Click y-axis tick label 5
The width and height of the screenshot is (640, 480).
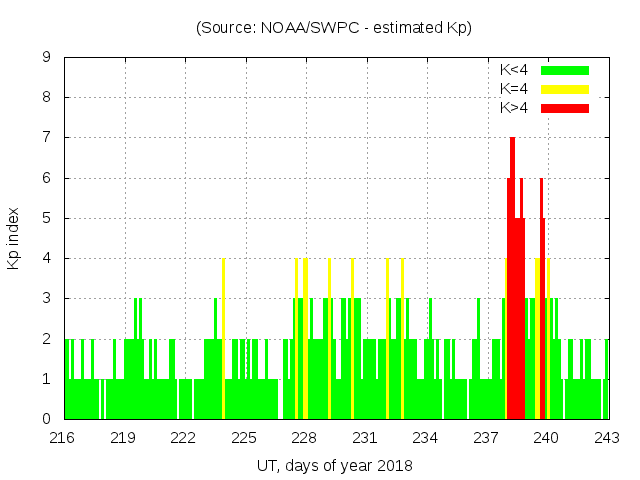point(46,218)
